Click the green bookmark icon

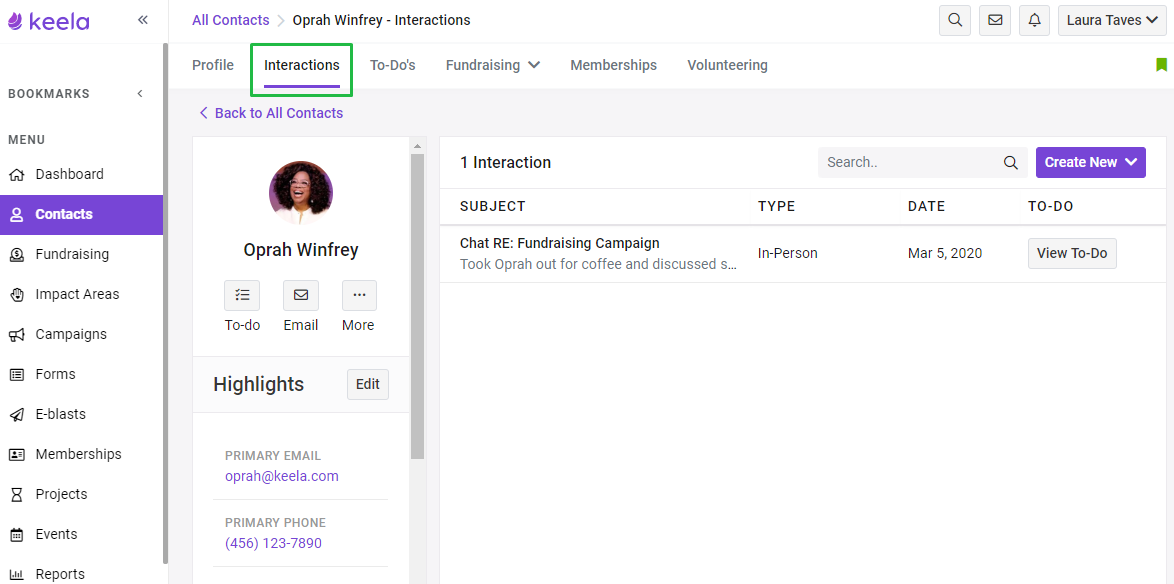[1161, 65]
